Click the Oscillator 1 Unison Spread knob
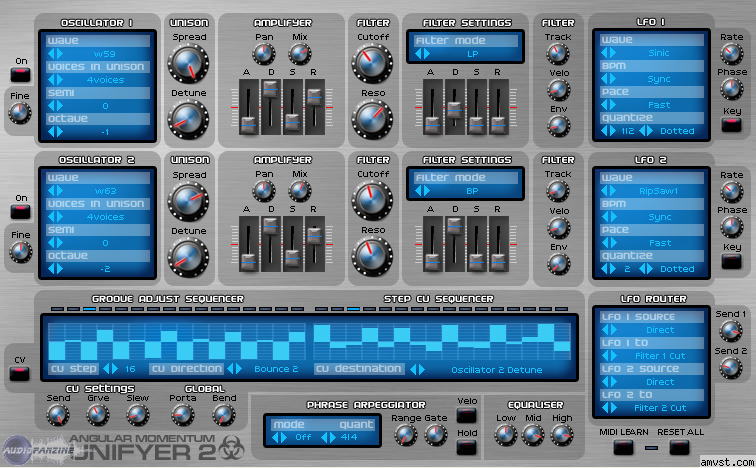The image size is (756, 468). click(187, 65)
